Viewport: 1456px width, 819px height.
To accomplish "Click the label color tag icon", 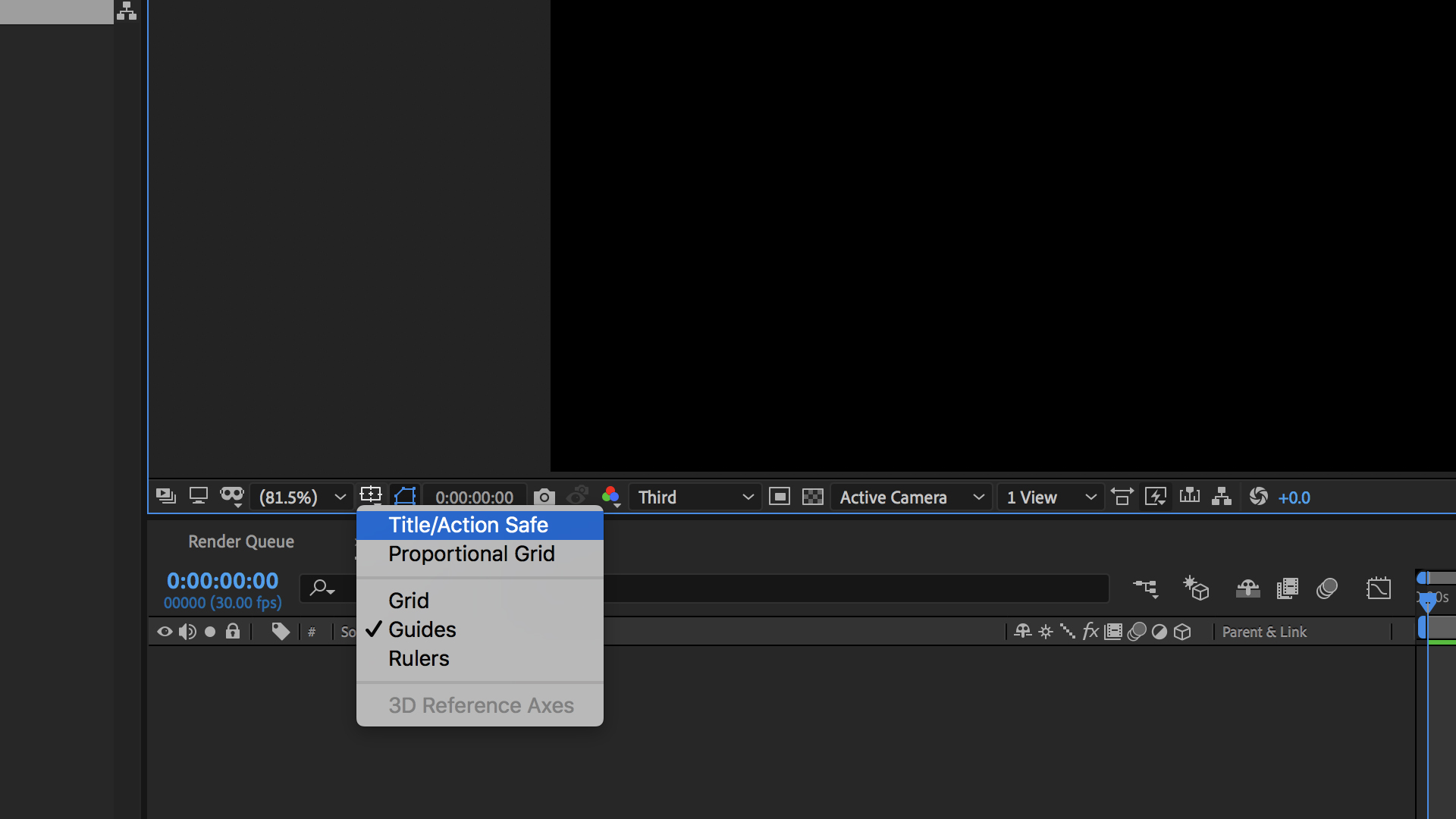I will coord(280,631).
